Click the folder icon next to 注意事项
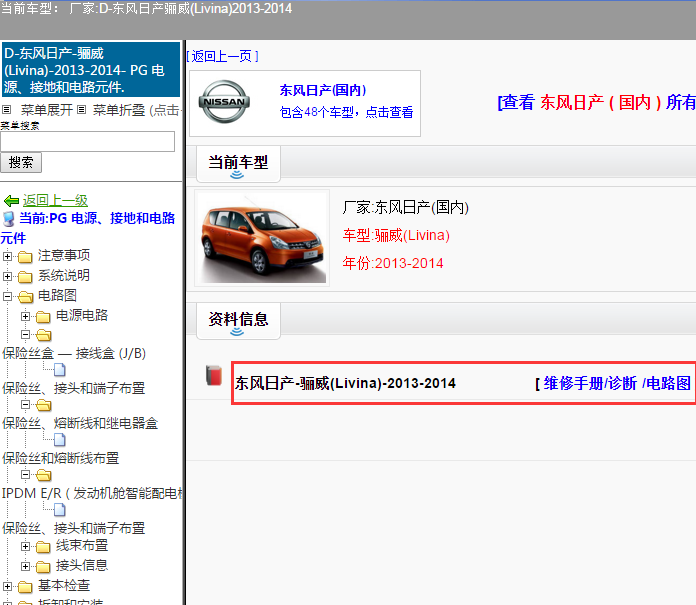Image resolution: width=696 pixels, height=605 pixels. pyautogui.click(x=25, y=257)
